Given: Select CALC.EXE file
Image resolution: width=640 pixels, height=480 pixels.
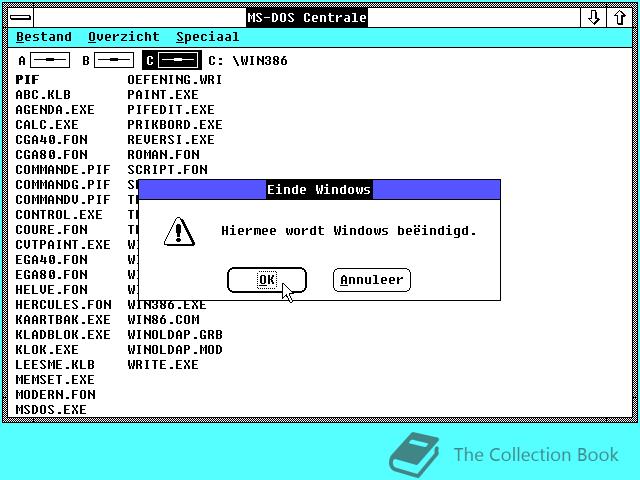Looking at the screenshot, I should (47, 124).
